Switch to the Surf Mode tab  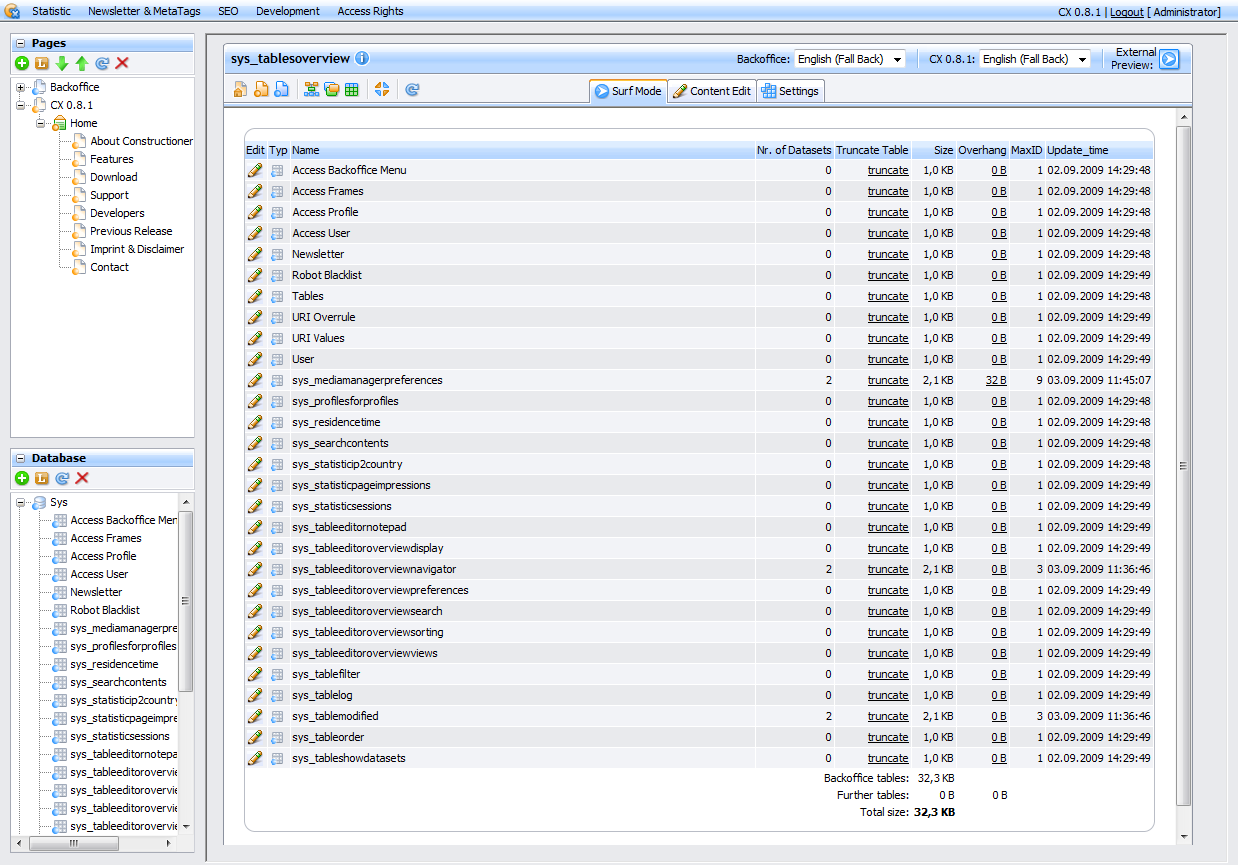[628, 91]
